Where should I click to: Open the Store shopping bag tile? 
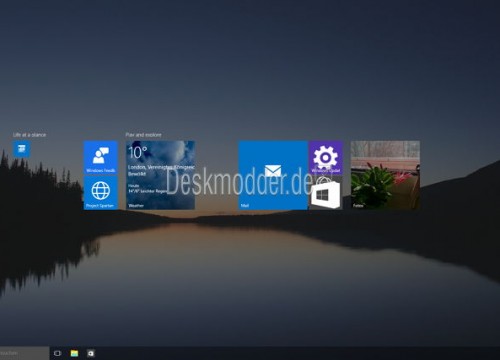coord(326,193)
